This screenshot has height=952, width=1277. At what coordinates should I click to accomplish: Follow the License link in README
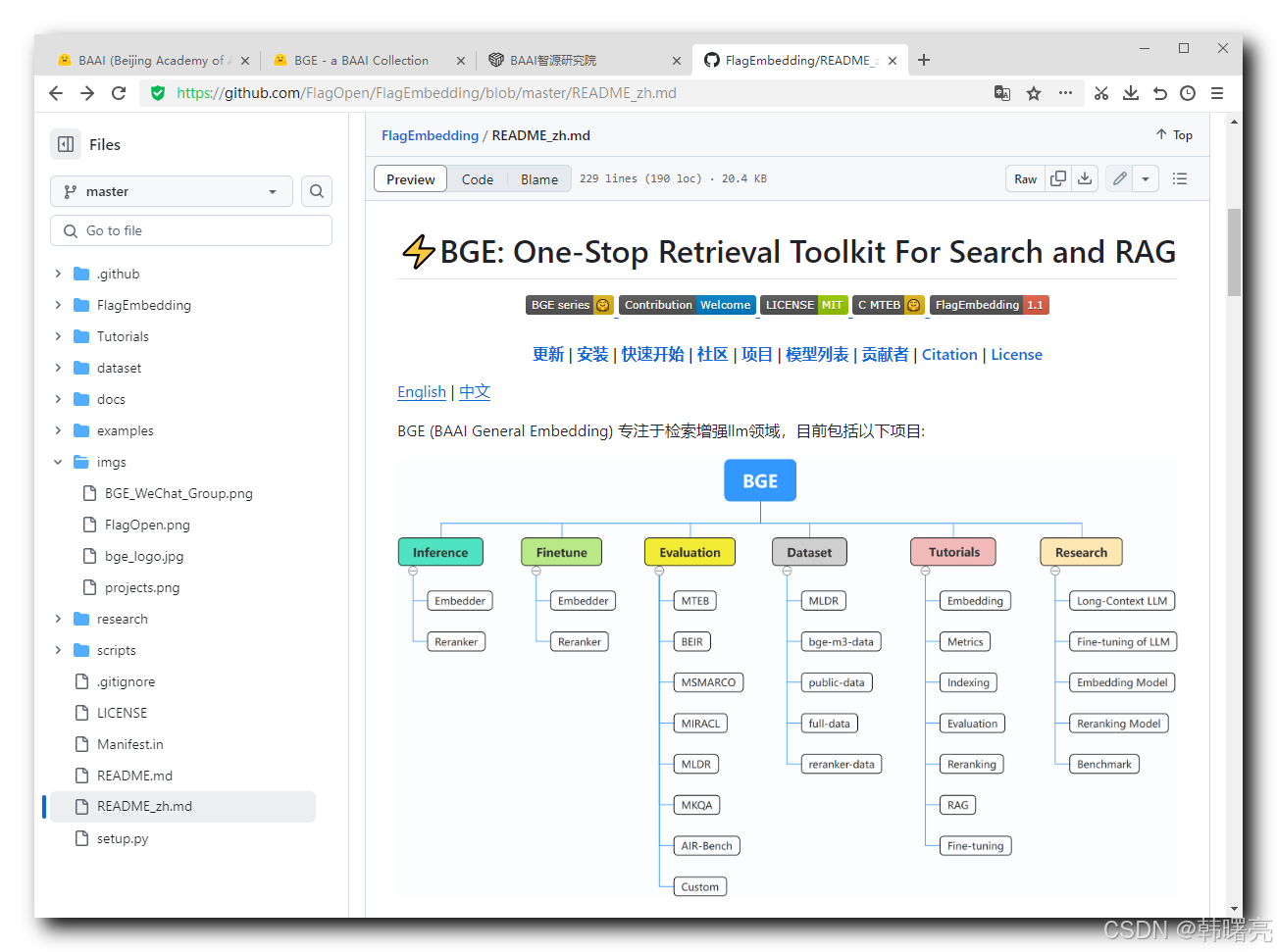[1016, 355]
